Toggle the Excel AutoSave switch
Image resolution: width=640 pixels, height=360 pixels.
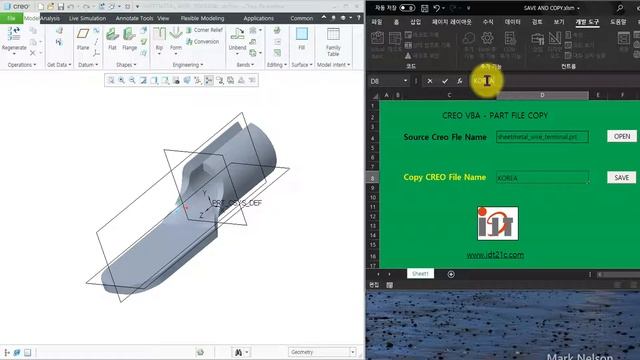coord(407,8)
